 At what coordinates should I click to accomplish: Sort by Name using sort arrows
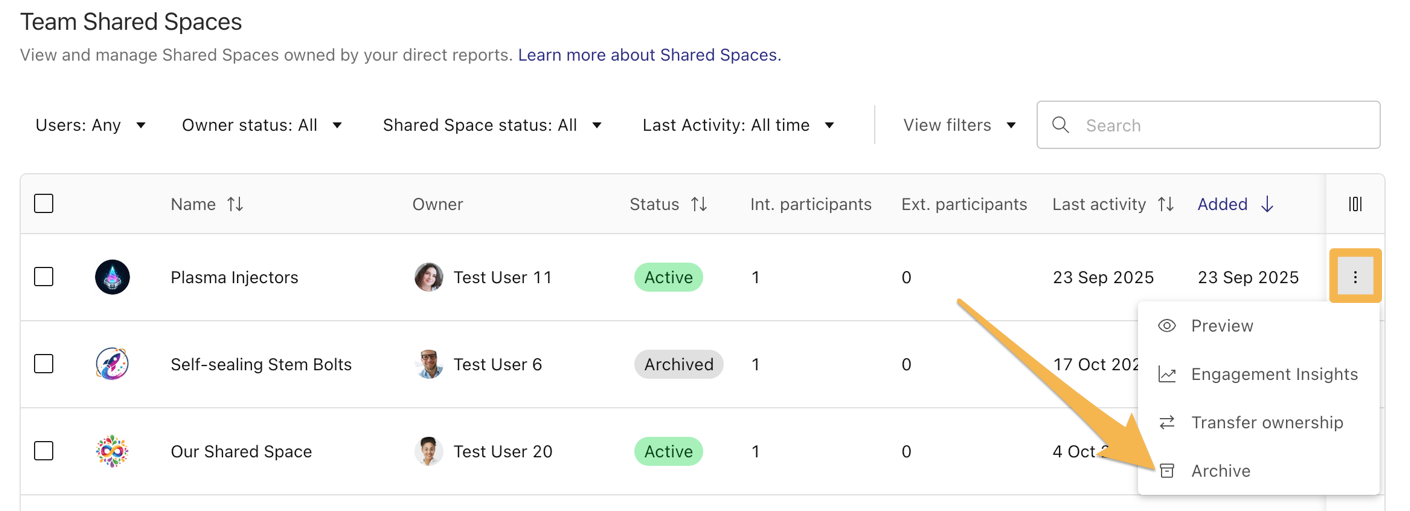coord(235,204)
